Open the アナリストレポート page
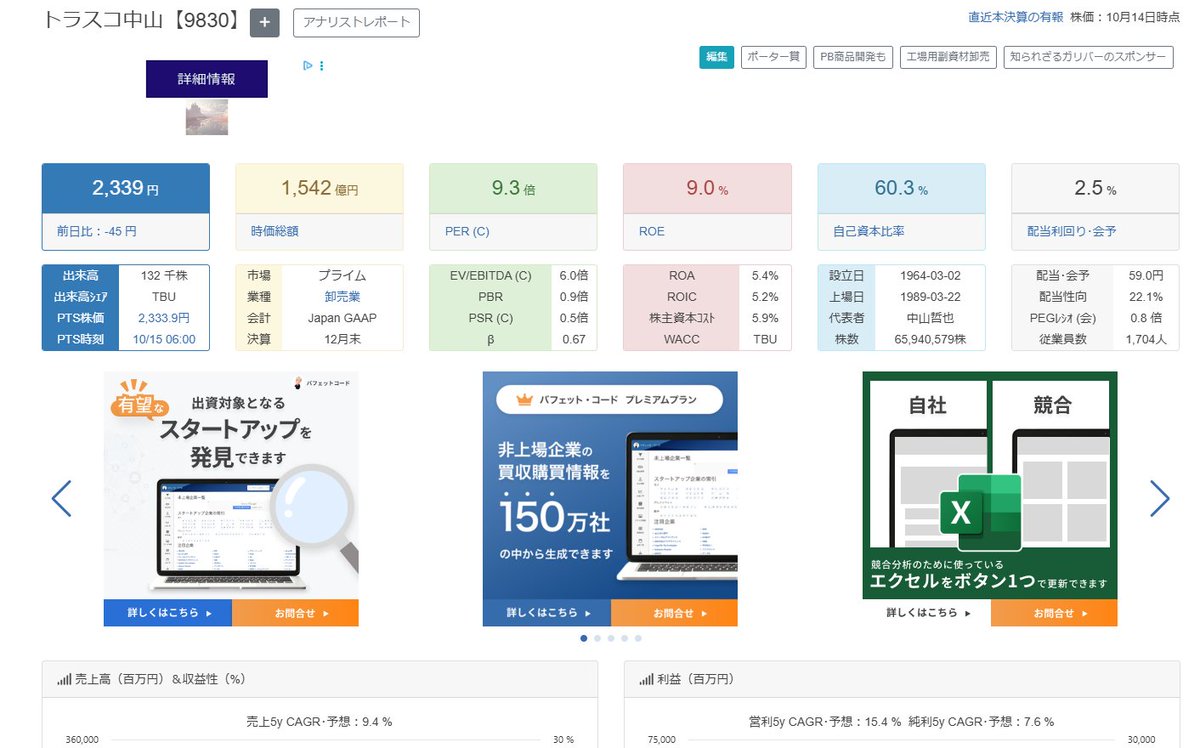 pos(356,23)
